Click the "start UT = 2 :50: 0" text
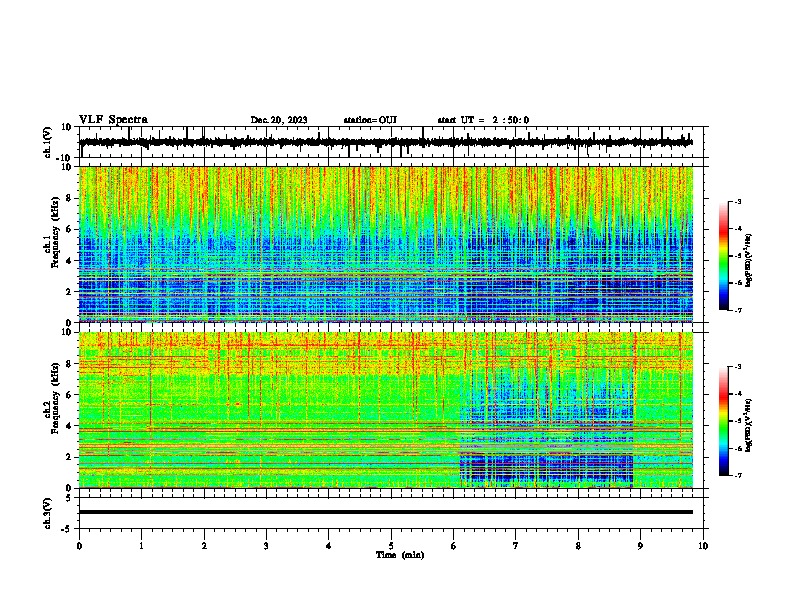Image resolution: width=792 pixels, height=612 pixels. pyautogui.click(x=483, y=120)
